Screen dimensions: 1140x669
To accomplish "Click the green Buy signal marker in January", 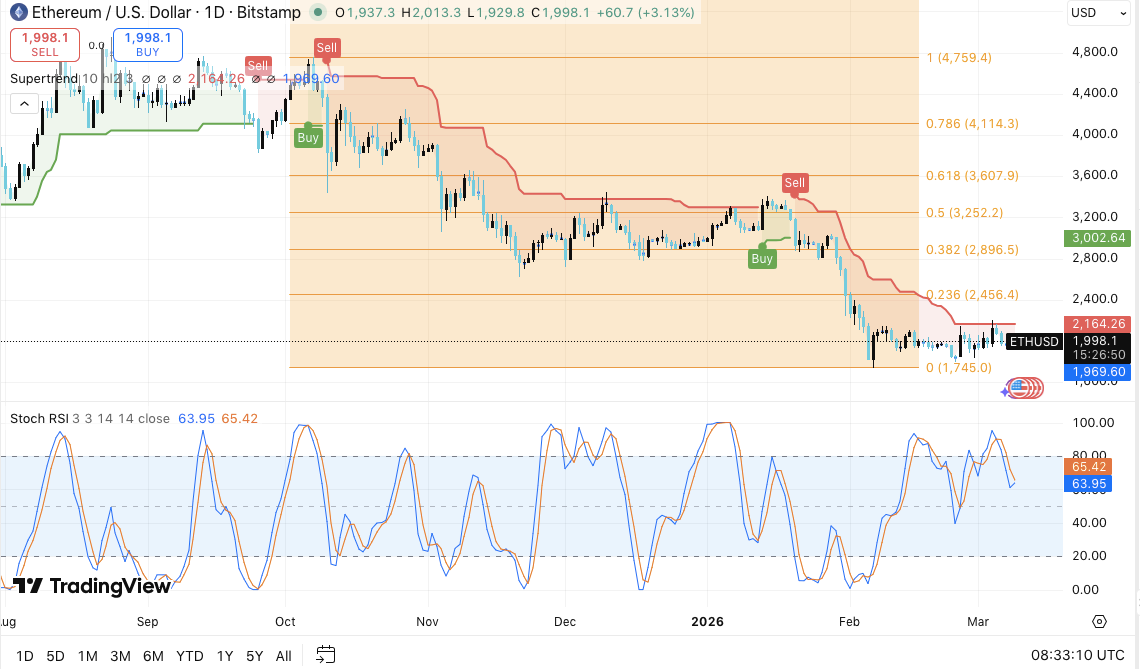I will (762, 258).
